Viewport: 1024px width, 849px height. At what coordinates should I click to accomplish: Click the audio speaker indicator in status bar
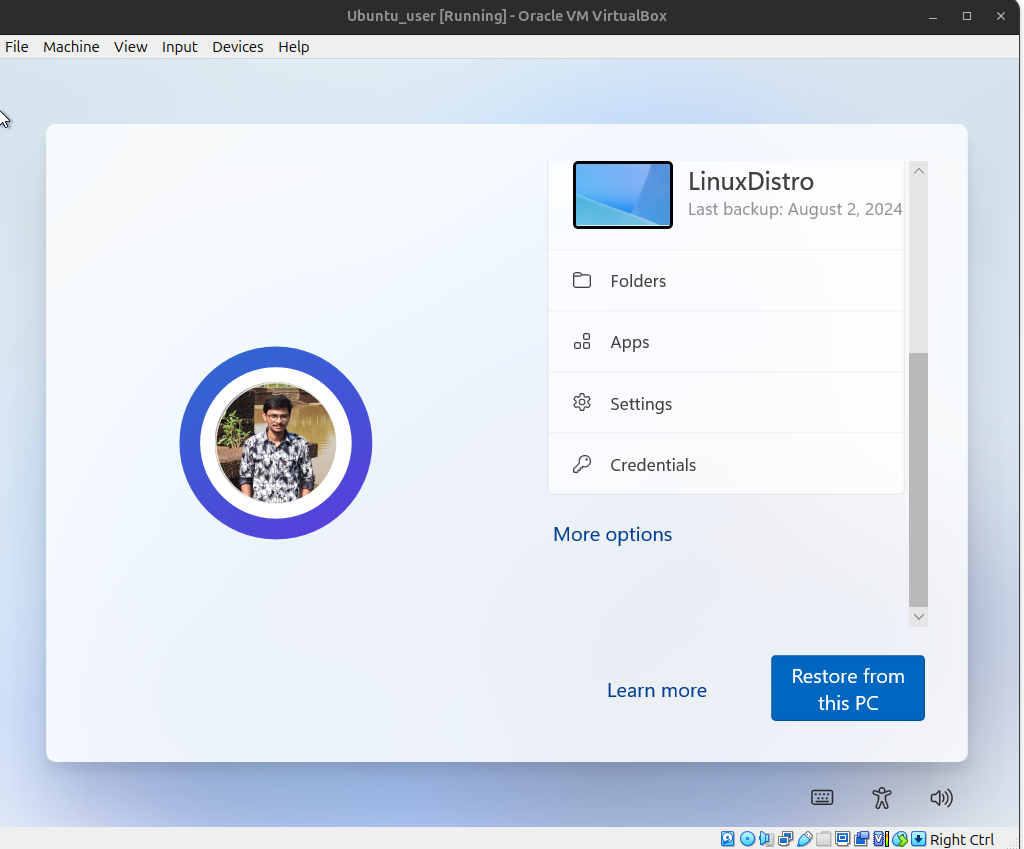click(x=767, y=839)
